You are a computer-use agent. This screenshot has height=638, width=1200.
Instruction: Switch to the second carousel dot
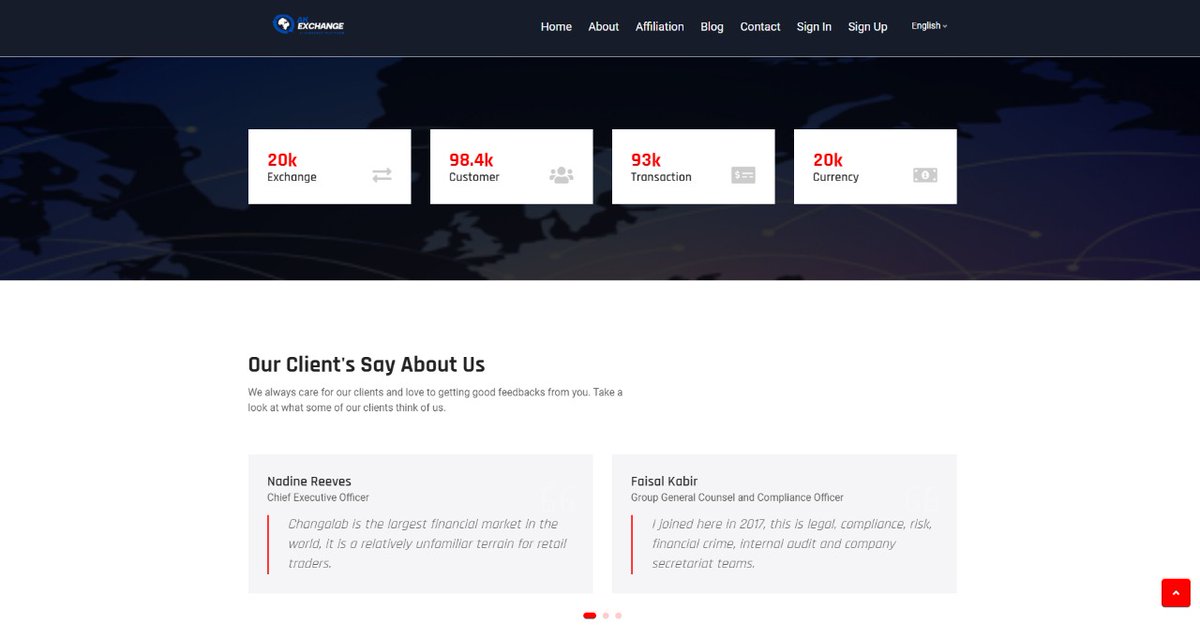coord(606,616)
